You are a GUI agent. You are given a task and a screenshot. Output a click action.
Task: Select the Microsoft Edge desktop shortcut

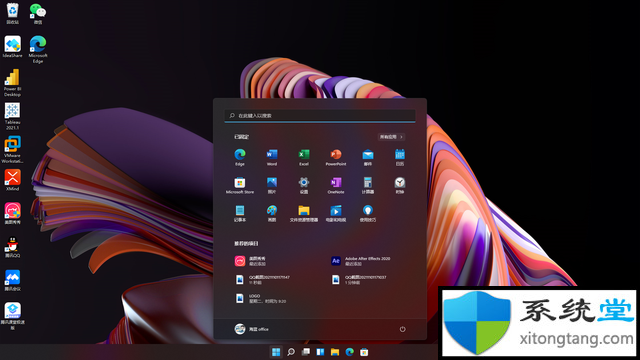[x=38, y=49]
